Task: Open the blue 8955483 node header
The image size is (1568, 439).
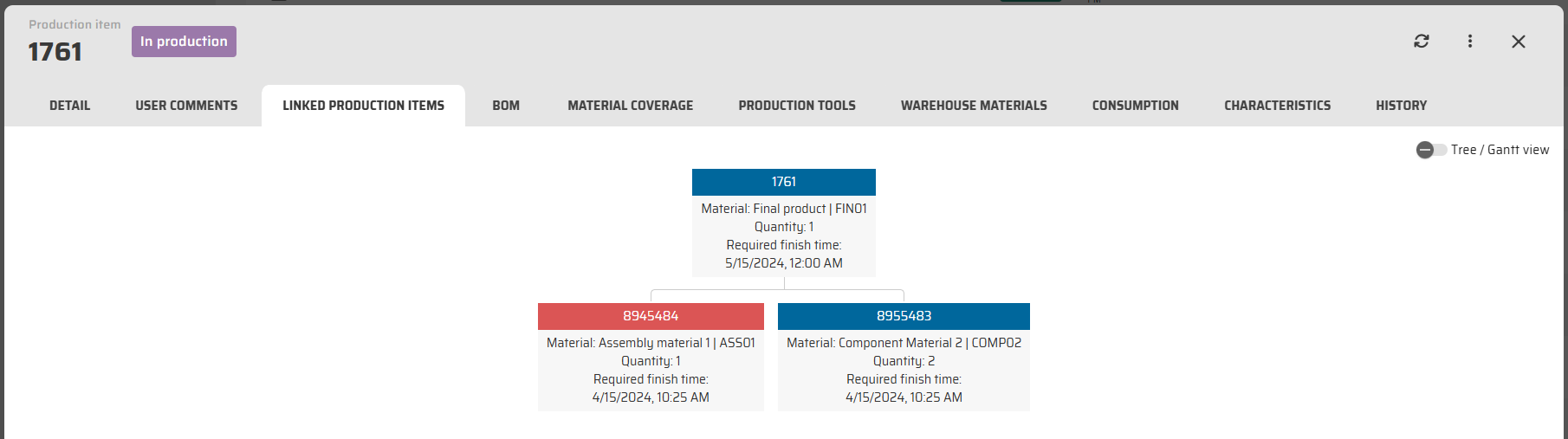Action: 904,316
